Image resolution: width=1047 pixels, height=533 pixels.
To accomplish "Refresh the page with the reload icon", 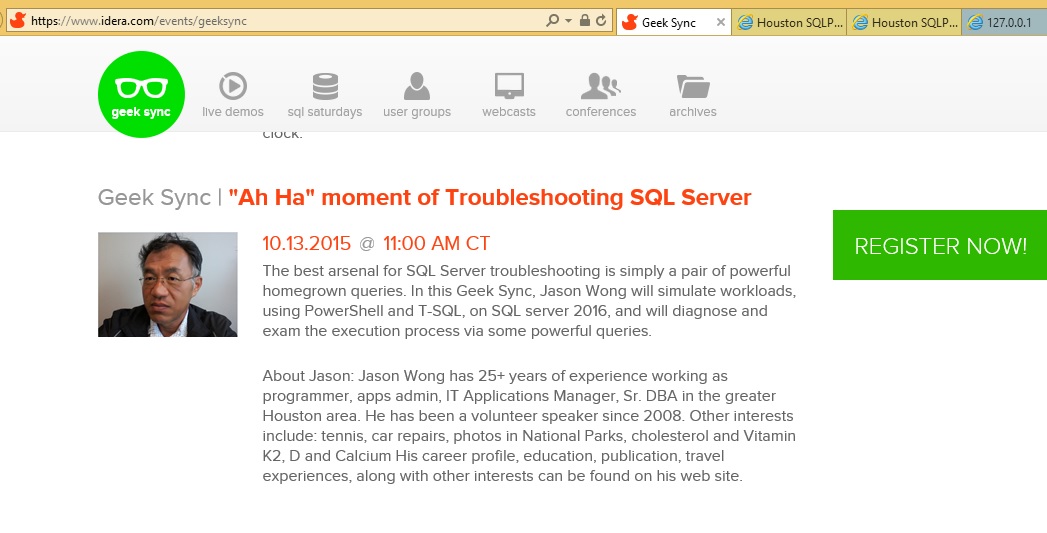I will point(601,21).
